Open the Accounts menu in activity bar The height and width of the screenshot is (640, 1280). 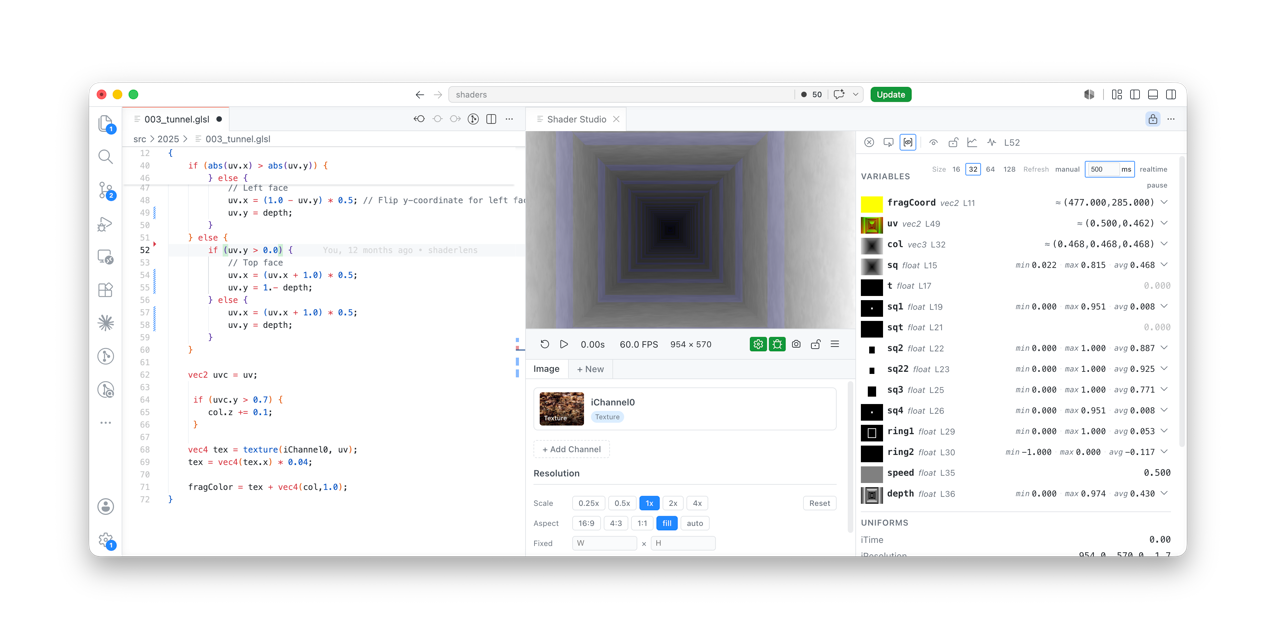[x=106, y=507]
